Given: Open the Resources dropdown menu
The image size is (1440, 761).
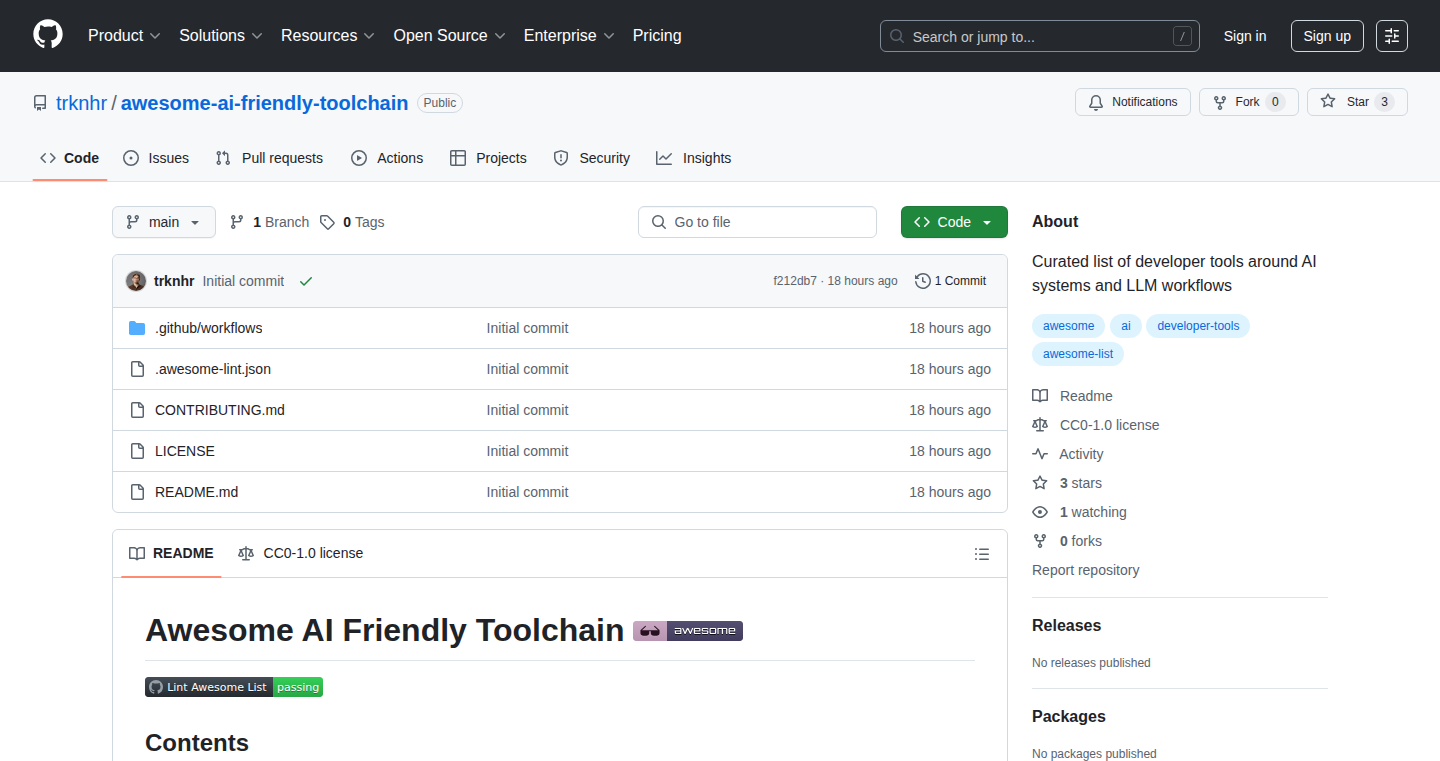Looking at the screenshot, I should tap(328, 36).
